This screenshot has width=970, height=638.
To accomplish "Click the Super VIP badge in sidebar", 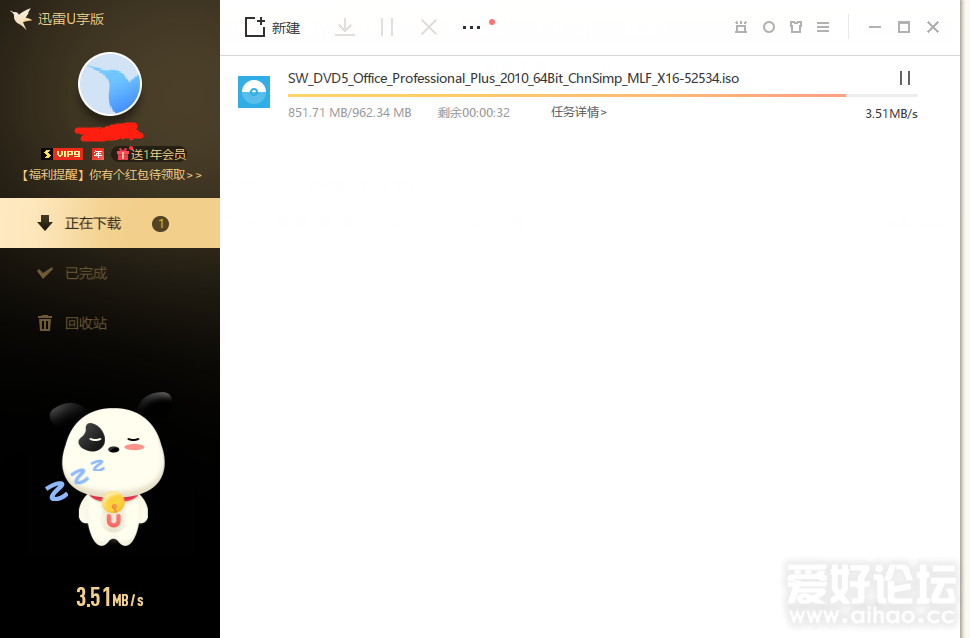I will click(63, 153).
